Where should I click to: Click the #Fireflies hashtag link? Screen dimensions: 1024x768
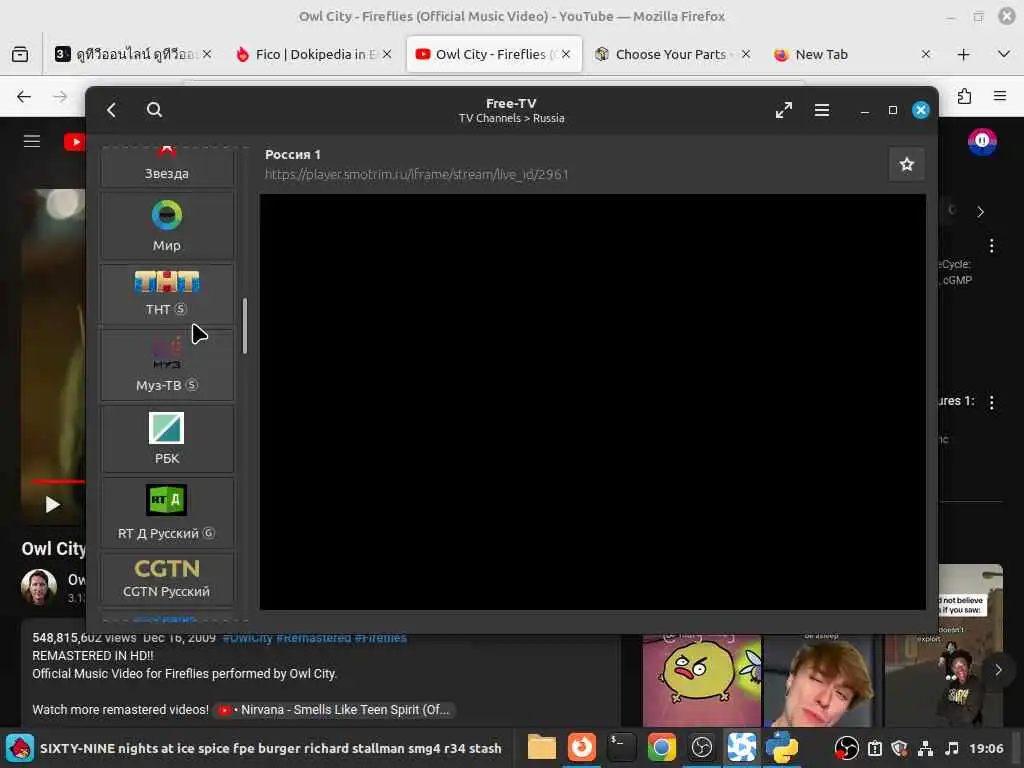pos(381,637)
